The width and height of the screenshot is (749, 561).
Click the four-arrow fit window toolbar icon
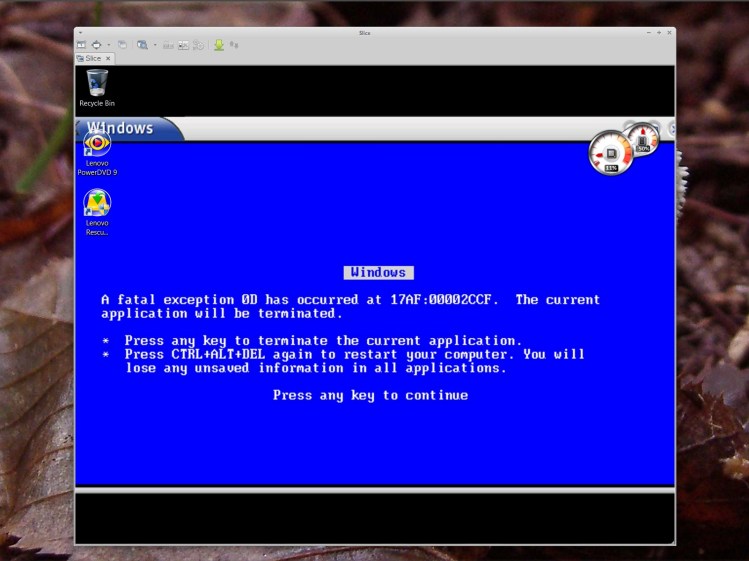(96, 45)
